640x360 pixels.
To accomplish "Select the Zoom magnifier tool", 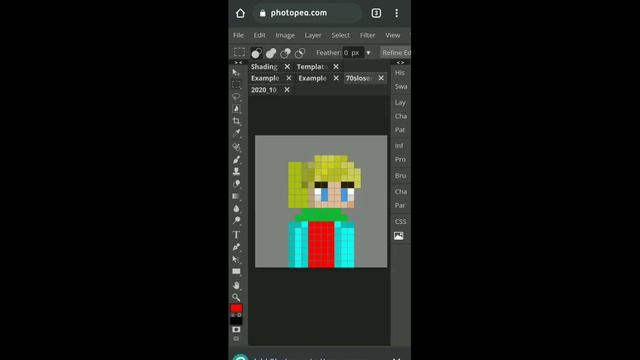I will tap(236, 297).
